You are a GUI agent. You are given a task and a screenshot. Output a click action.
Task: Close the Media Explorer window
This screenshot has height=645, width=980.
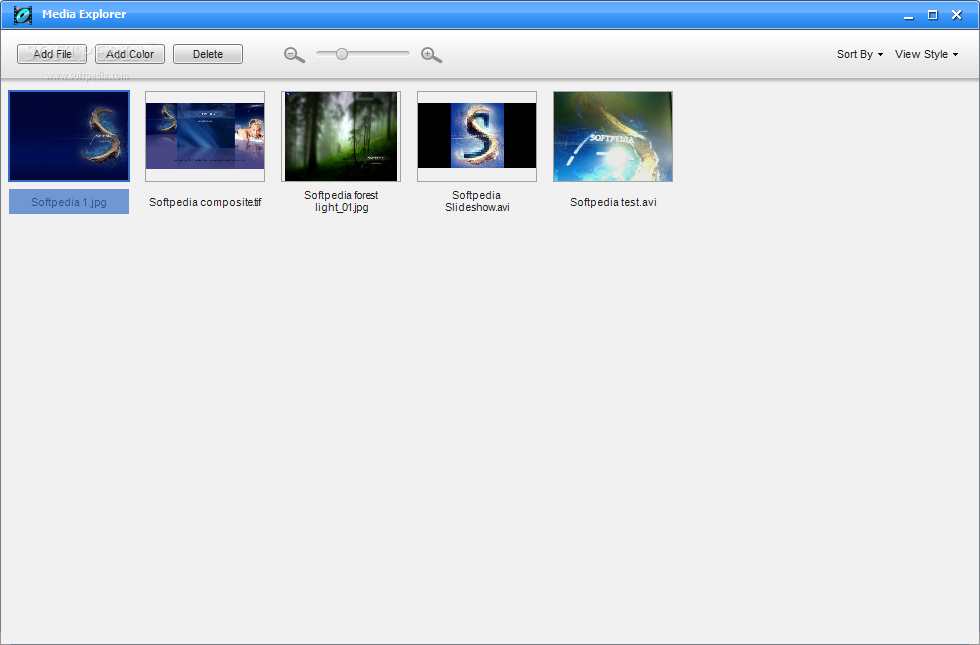[956, 15]
